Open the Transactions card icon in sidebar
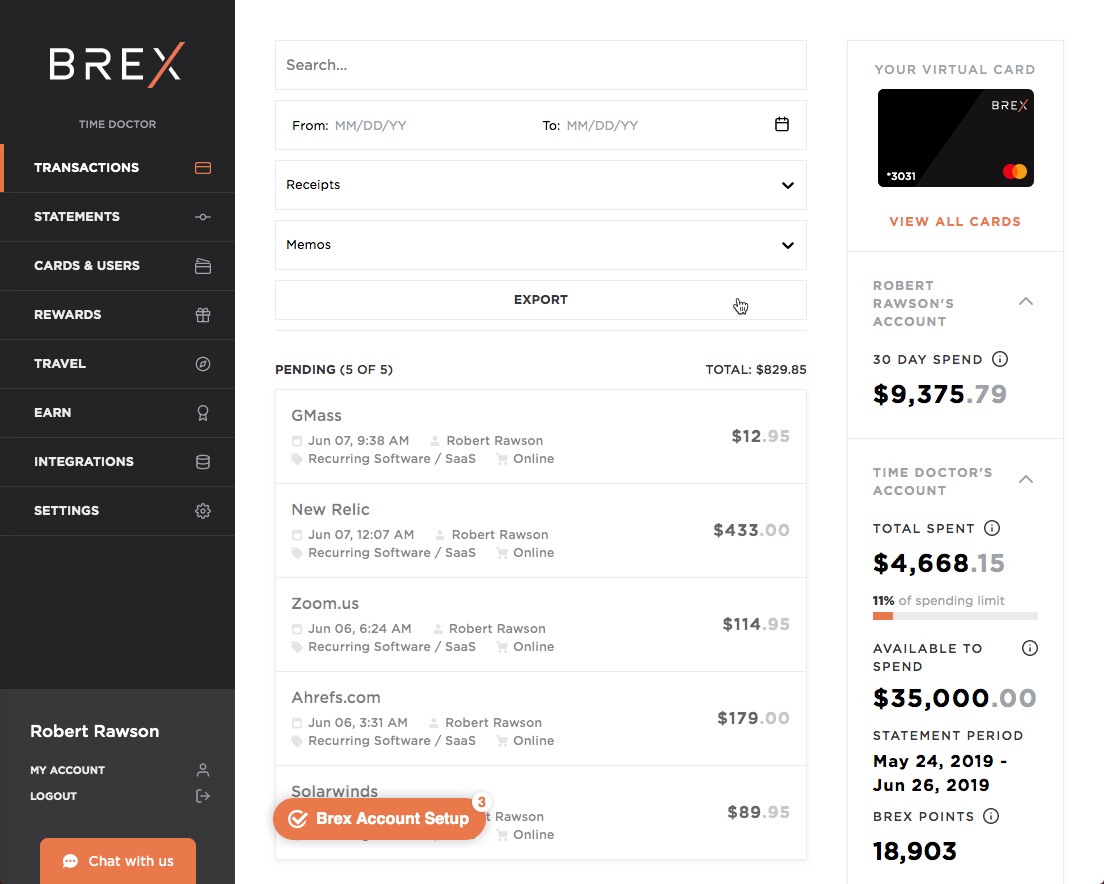Image resolution: width=1104 pixels, height=884 pixels. coord(203,167)
